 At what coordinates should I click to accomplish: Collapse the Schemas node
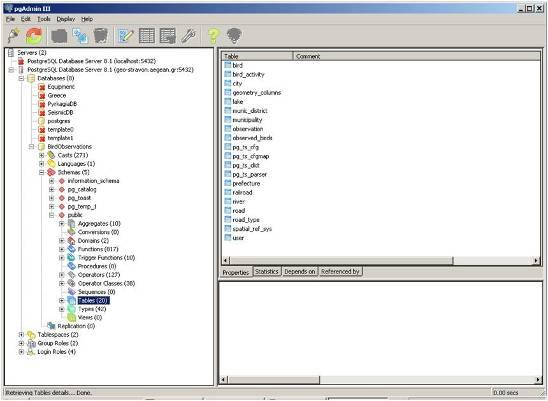pyautogui.click(x=42, y=172)
